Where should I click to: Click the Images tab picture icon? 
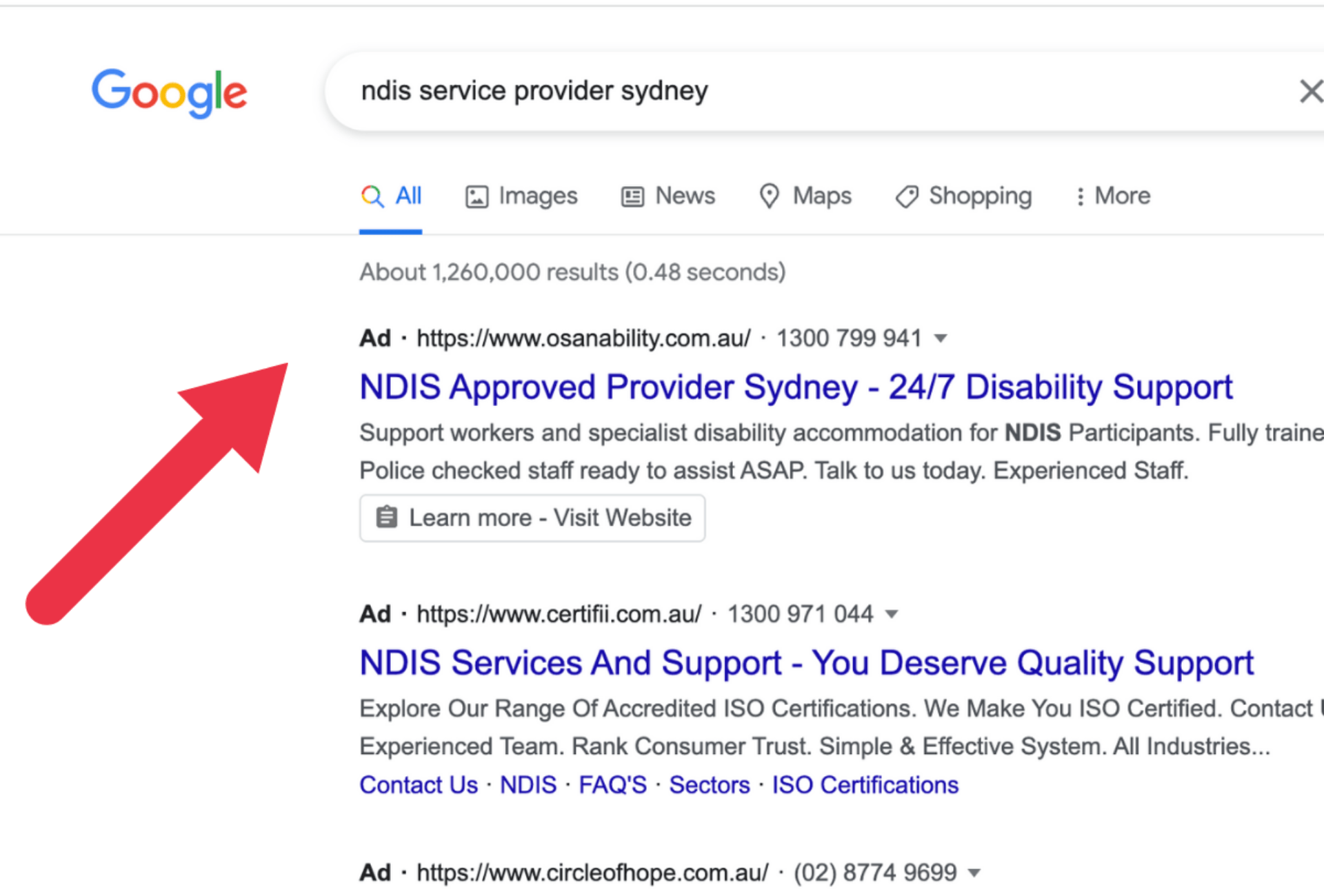(477, 196)
